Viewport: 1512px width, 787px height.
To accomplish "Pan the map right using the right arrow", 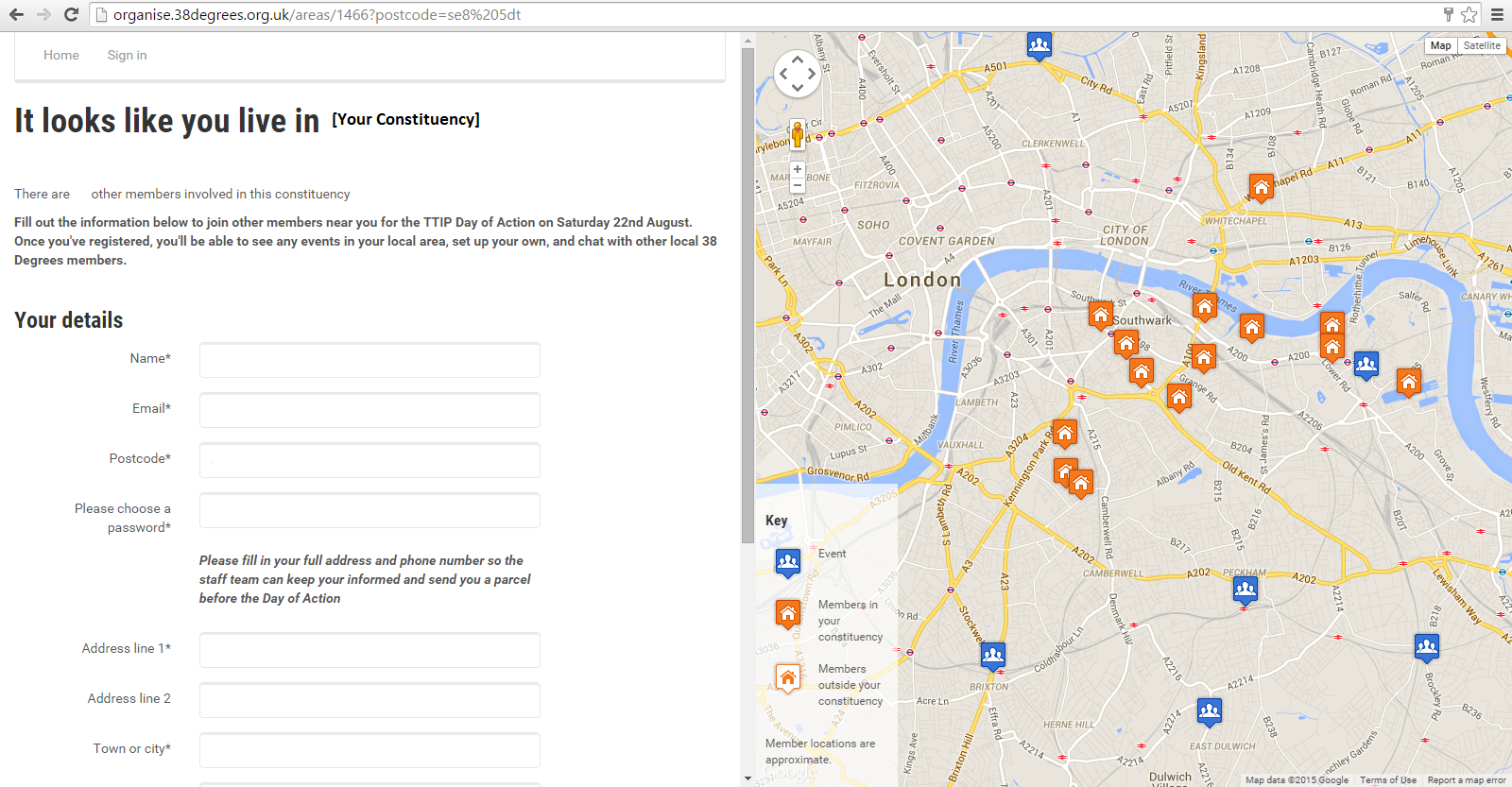I will coord(812,74).
